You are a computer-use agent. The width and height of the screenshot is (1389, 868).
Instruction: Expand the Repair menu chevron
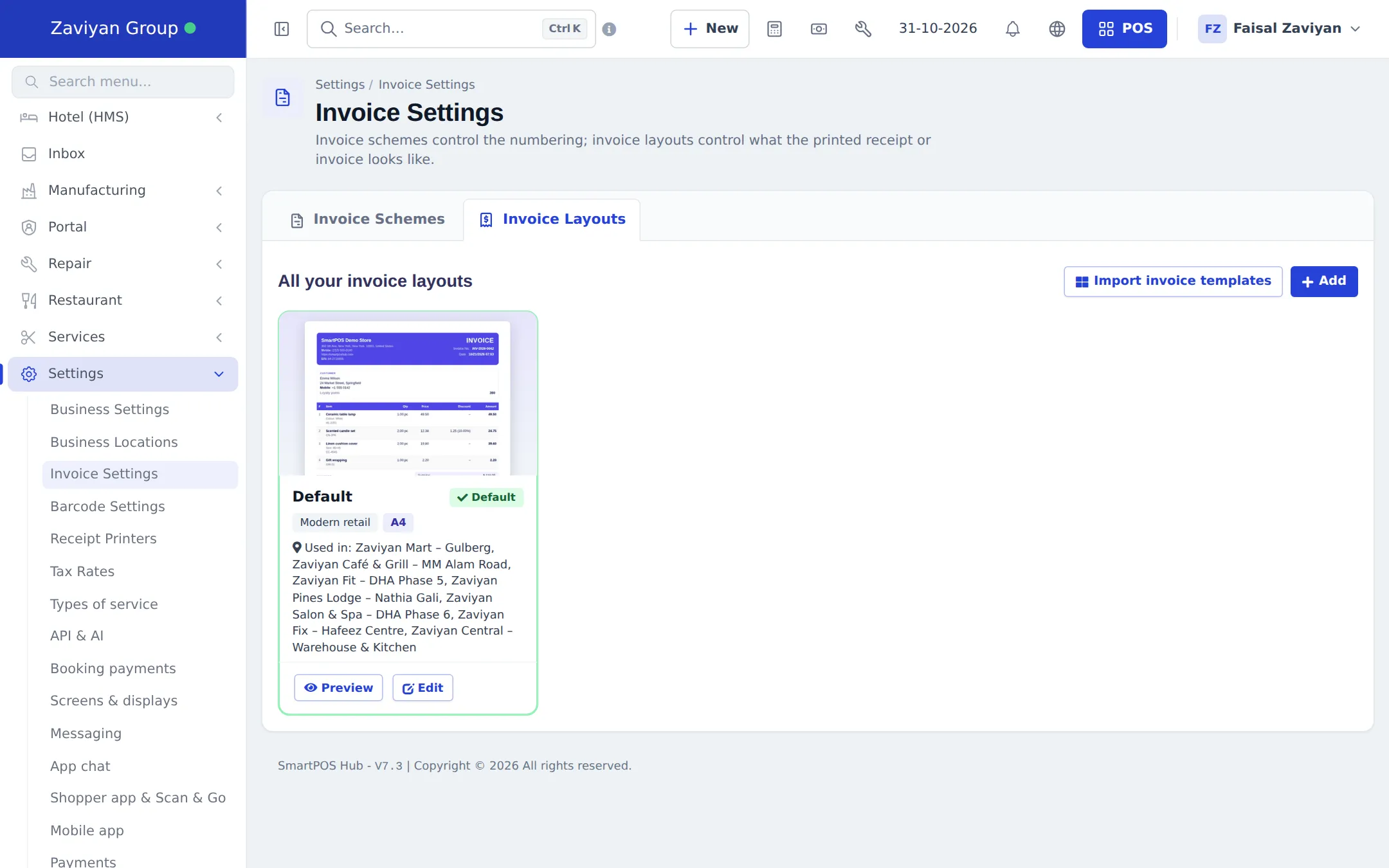click(x=219, y=264)
